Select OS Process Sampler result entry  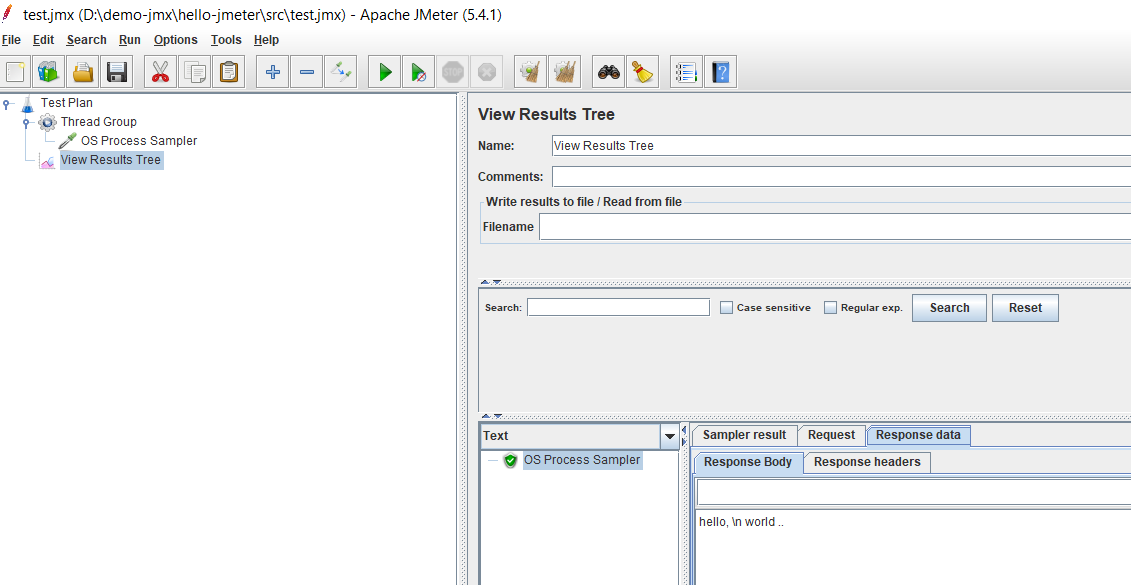pos(582,459)
